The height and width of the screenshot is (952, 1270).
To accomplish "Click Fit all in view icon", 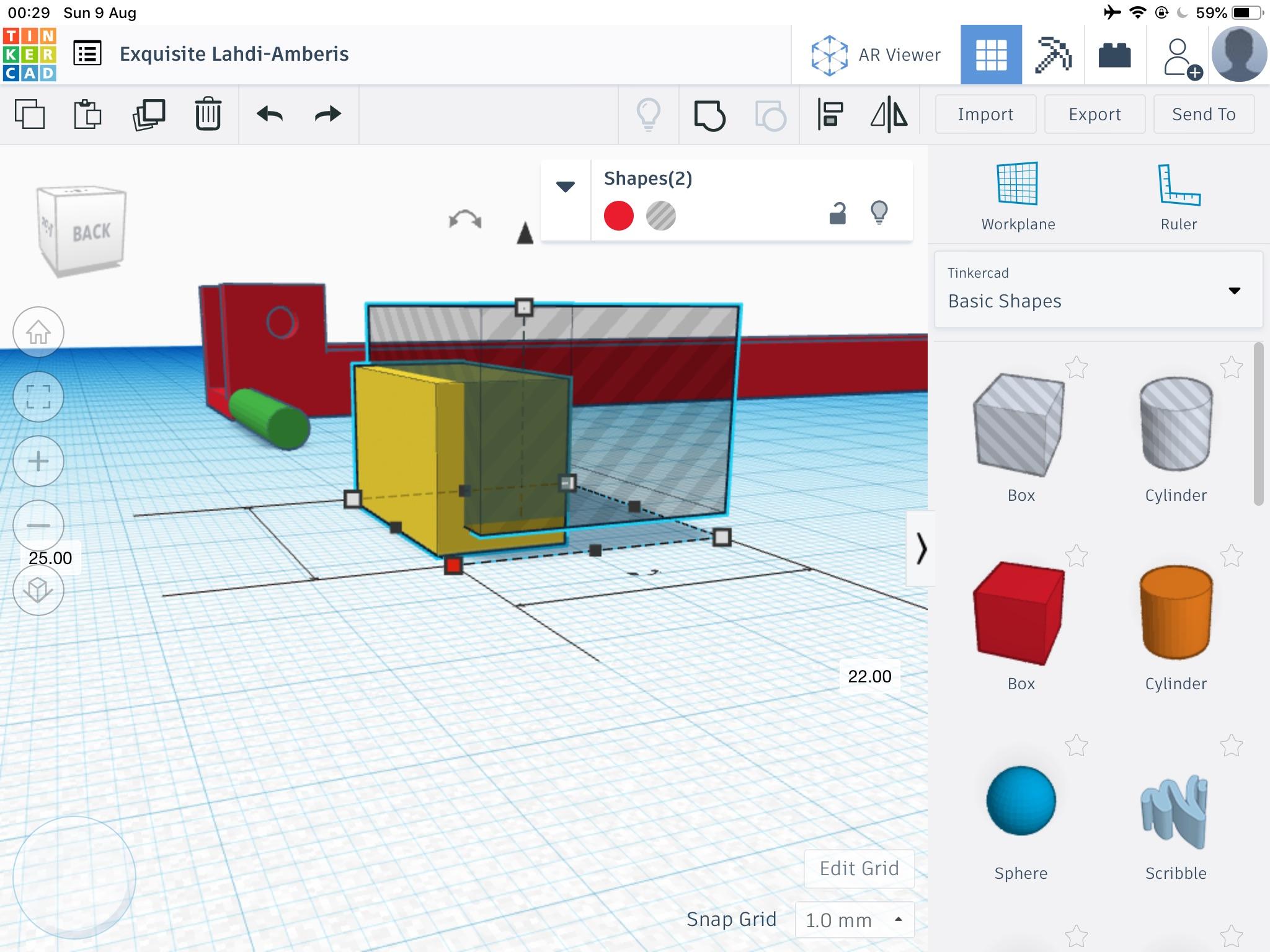I will (38, 397).
